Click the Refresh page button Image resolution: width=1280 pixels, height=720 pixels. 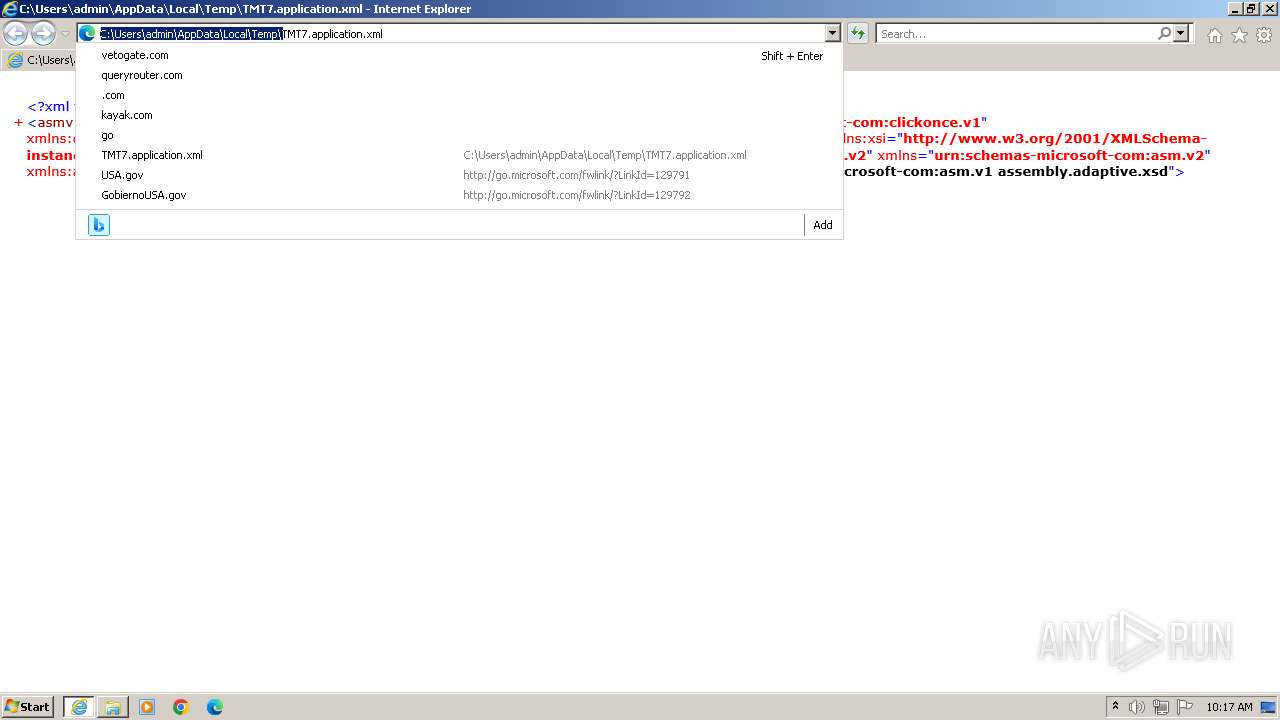[x=858, y=34]
